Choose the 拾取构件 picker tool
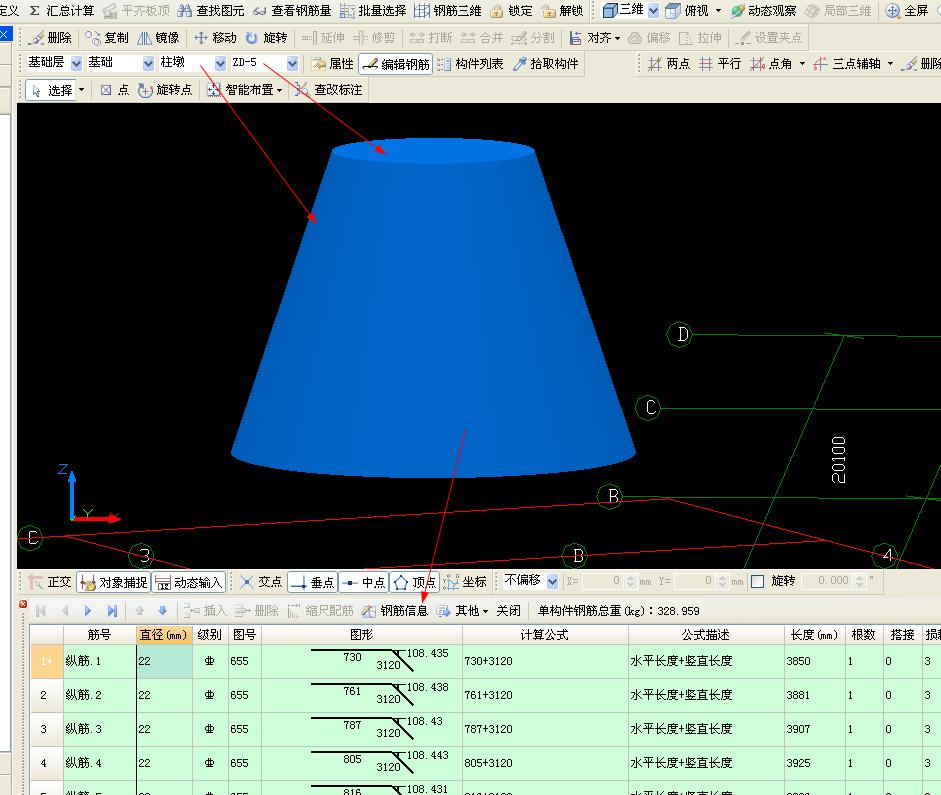The height and width of the screenshot is (795, 941). click(x=546, y=64)
